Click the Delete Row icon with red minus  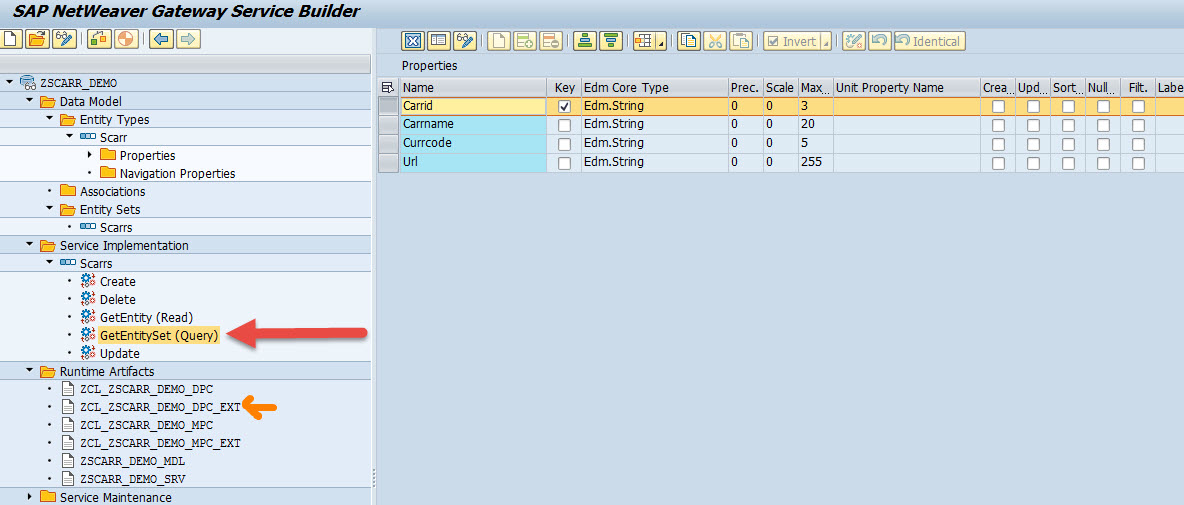pos(552,42)
